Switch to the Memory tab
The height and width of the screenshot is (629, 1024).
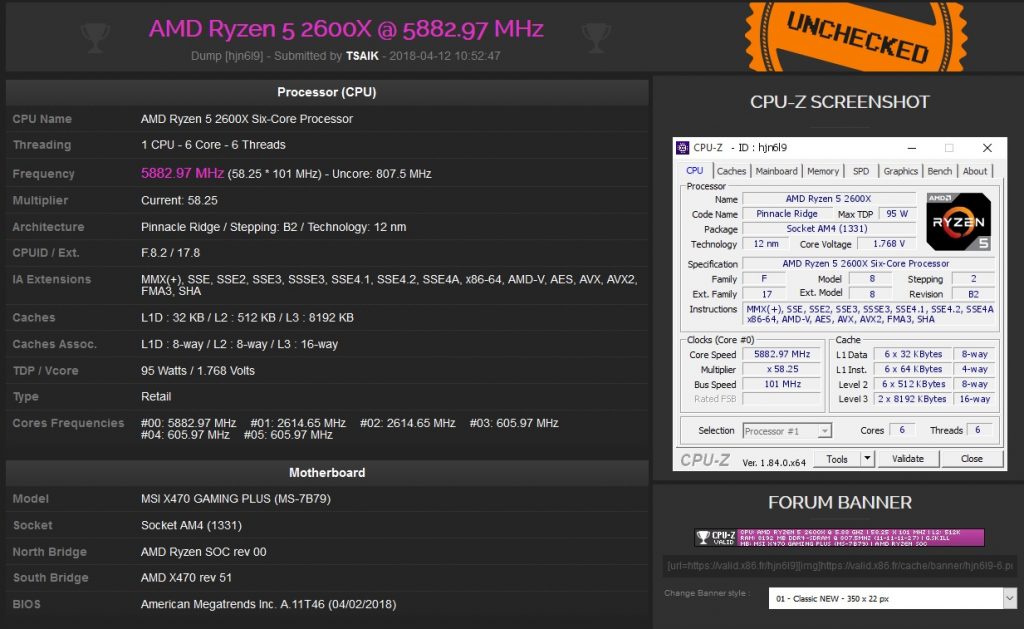823,170
